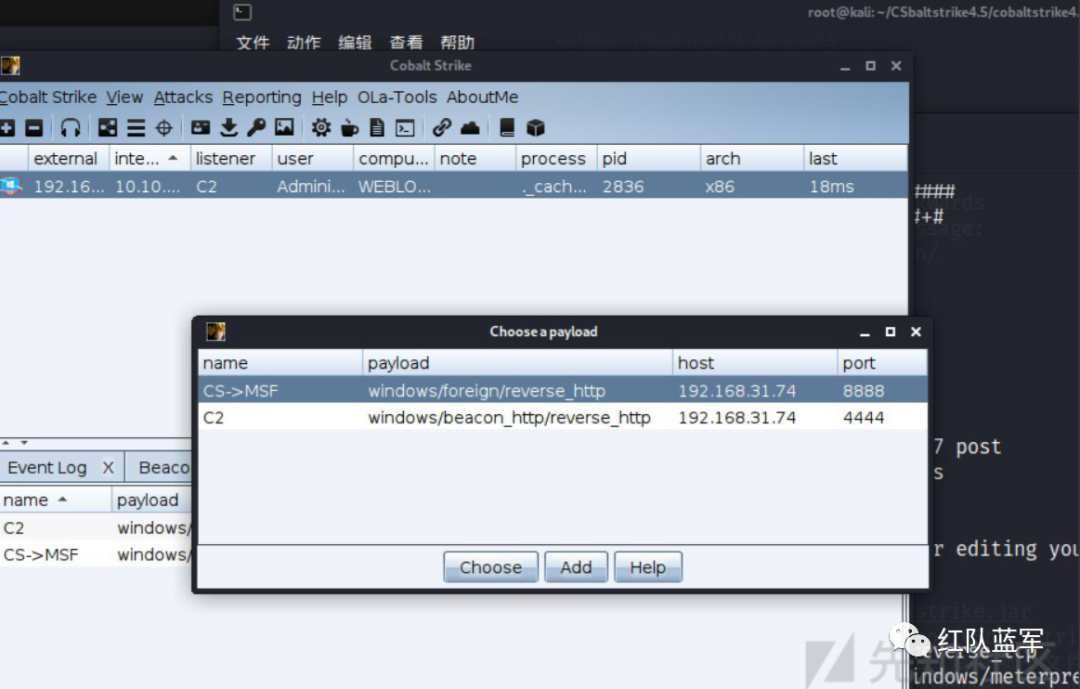Sort sessions by arch column
1080x689 pixels.
[x=751, y=158]
